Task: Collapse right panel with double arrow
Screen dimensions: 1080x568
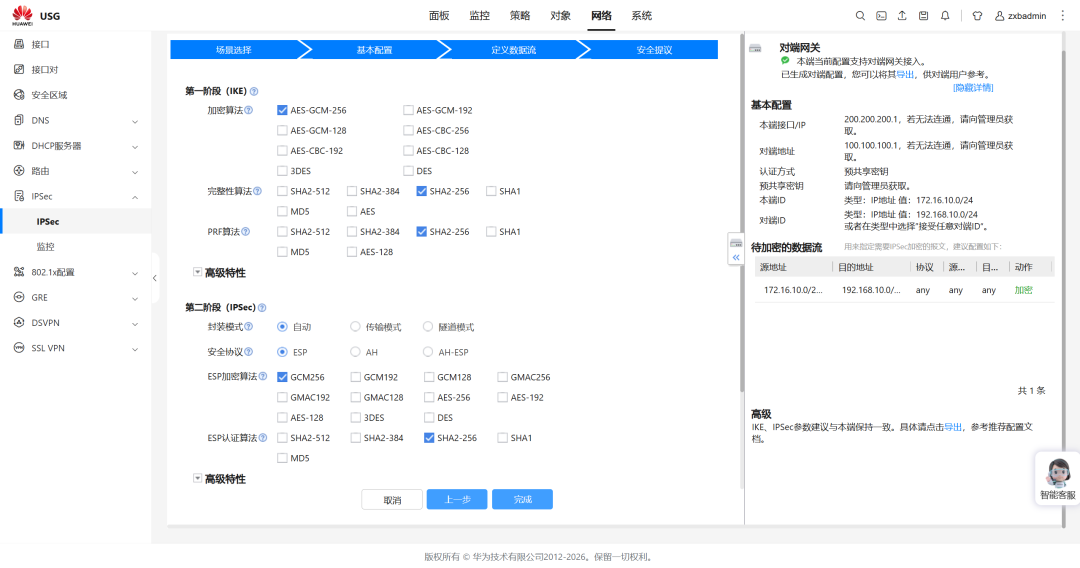Action: pyautogui.click(x=736, y=257)
